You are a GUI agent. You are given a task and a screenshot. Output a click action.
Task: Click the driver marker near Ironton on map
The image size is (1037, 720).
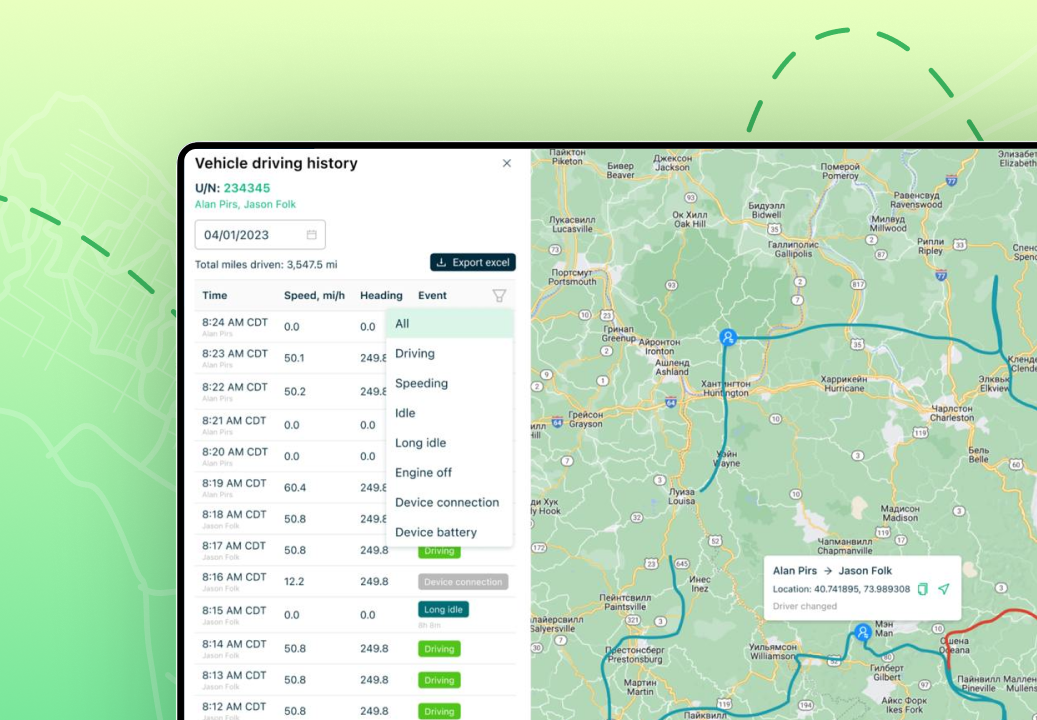pos(728,338)
